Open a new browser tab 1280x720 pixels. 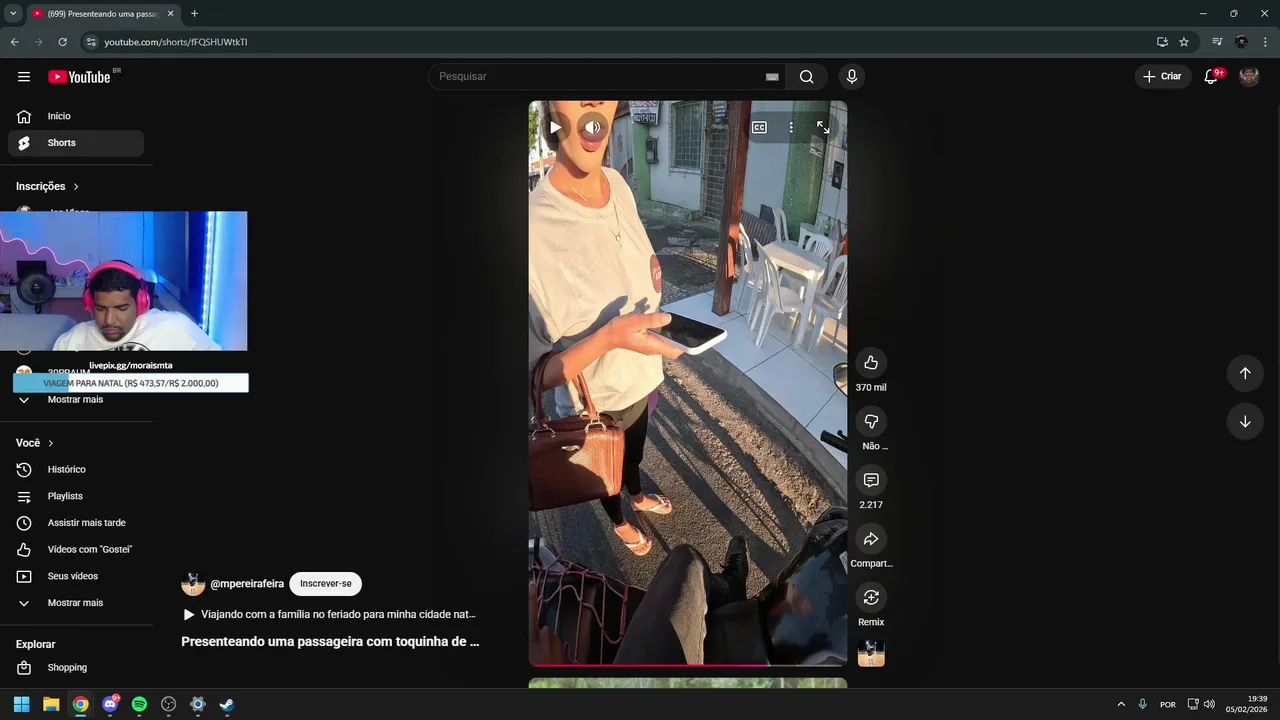(194, 13)
